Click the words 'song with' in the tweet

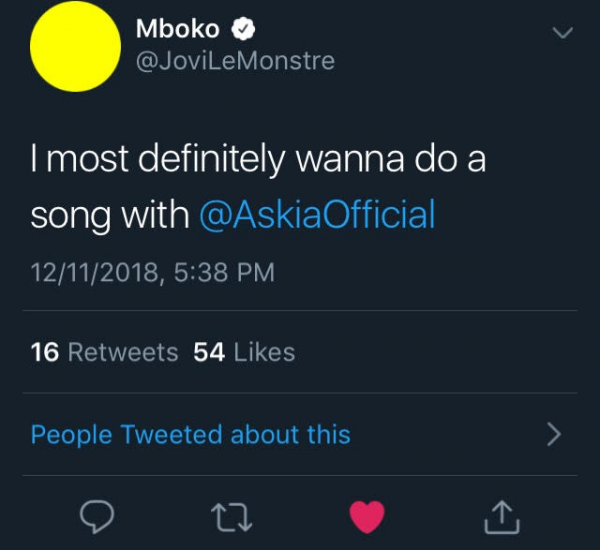pyautogui.click(x=109, y=215)
